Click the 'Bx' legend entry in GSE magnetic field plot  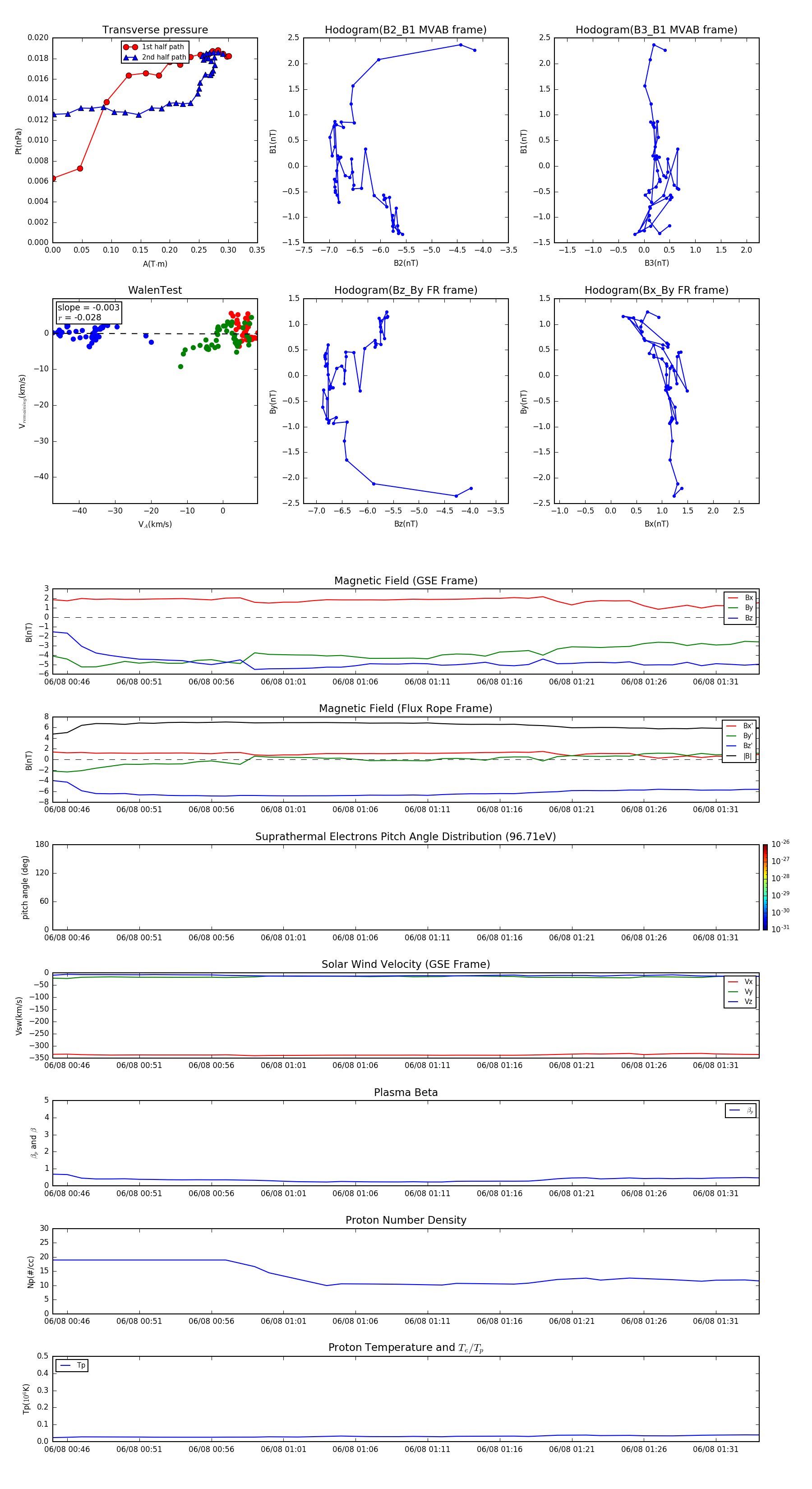coord(740,598)
